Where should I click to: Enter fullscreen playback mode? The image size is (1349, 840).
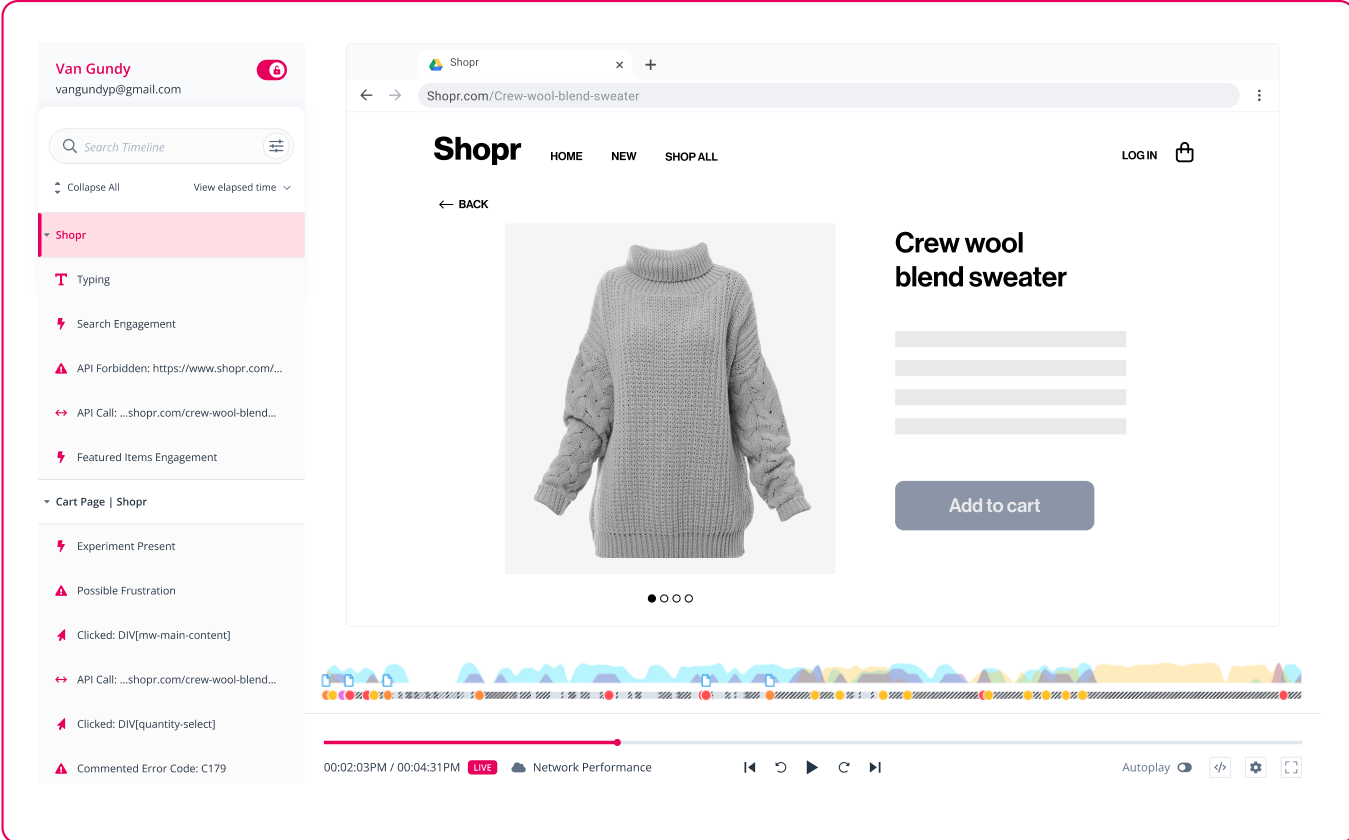click(1291, 767)
